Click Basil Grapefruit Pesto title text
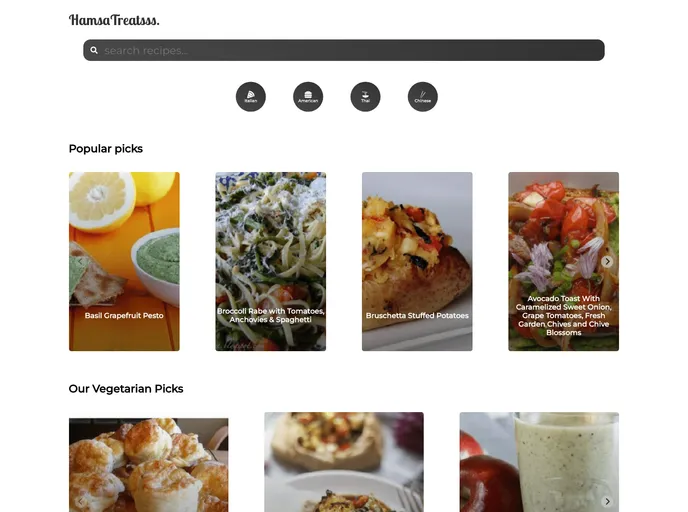This screenshot has width=688, height=512. coord(124,315)
